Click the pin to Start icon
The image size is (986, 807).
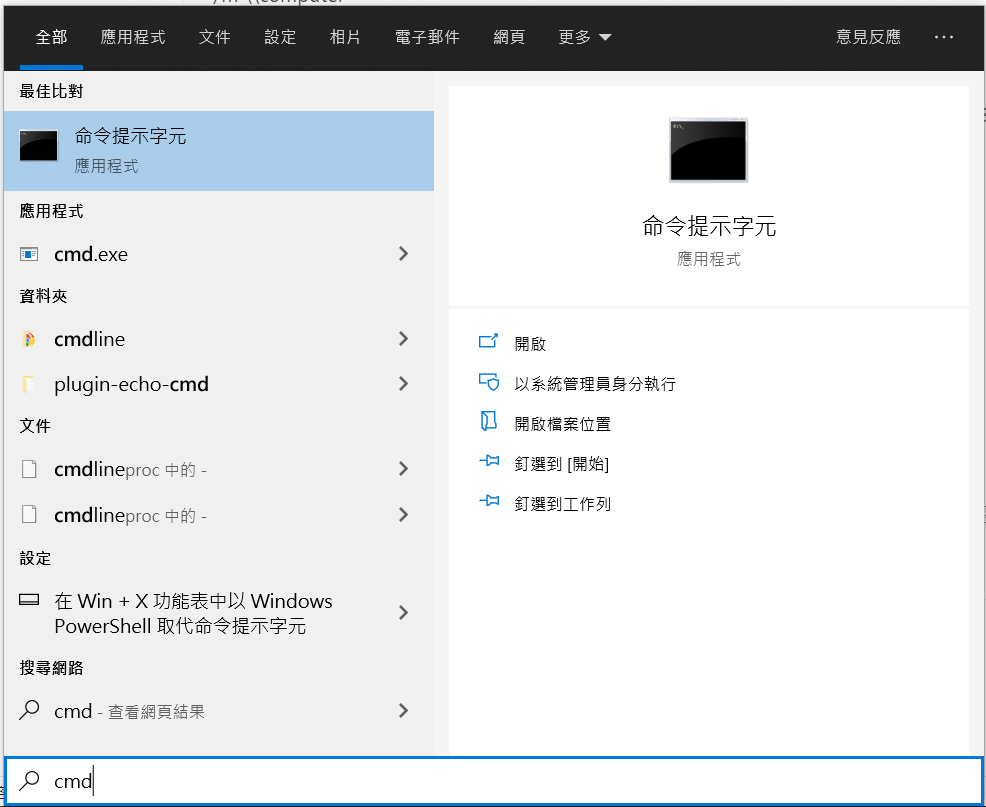point(489,462)
